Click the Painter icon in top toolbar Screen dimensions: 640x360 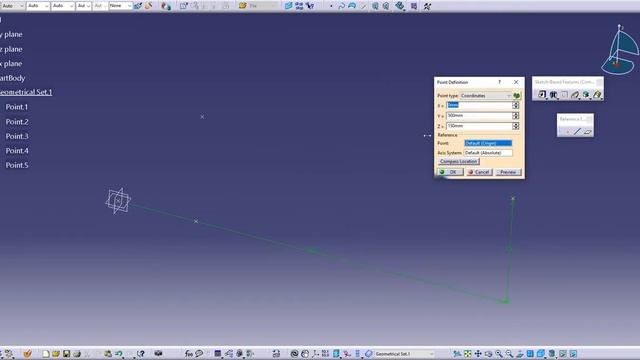[138, 6]
